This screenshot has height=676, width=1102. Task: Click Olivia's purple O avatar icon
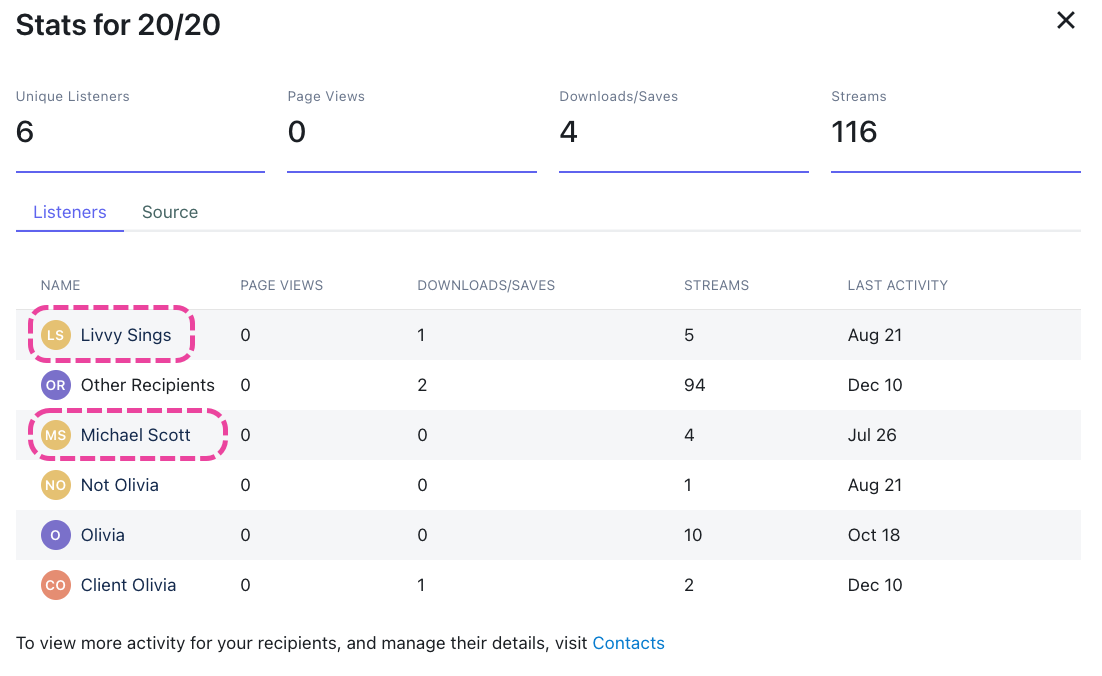55,535
